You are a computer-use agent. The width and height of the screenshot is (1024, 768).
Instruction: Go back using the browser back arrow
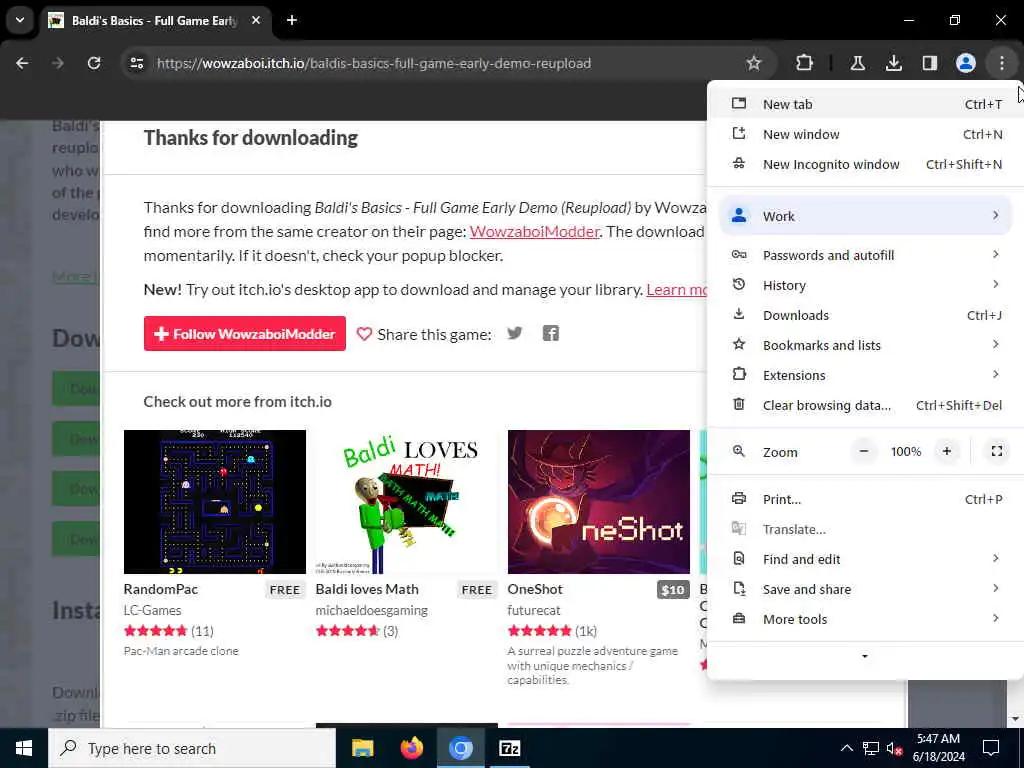click(x=22, y=63)
